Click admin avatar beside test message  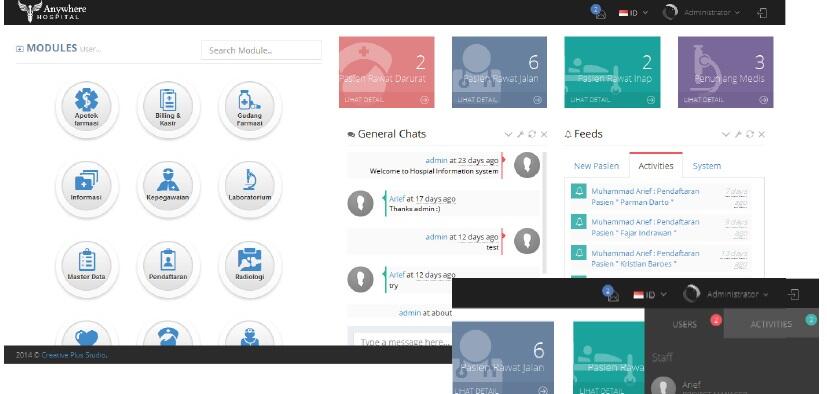pyautogui.click(x=527, y=241)
